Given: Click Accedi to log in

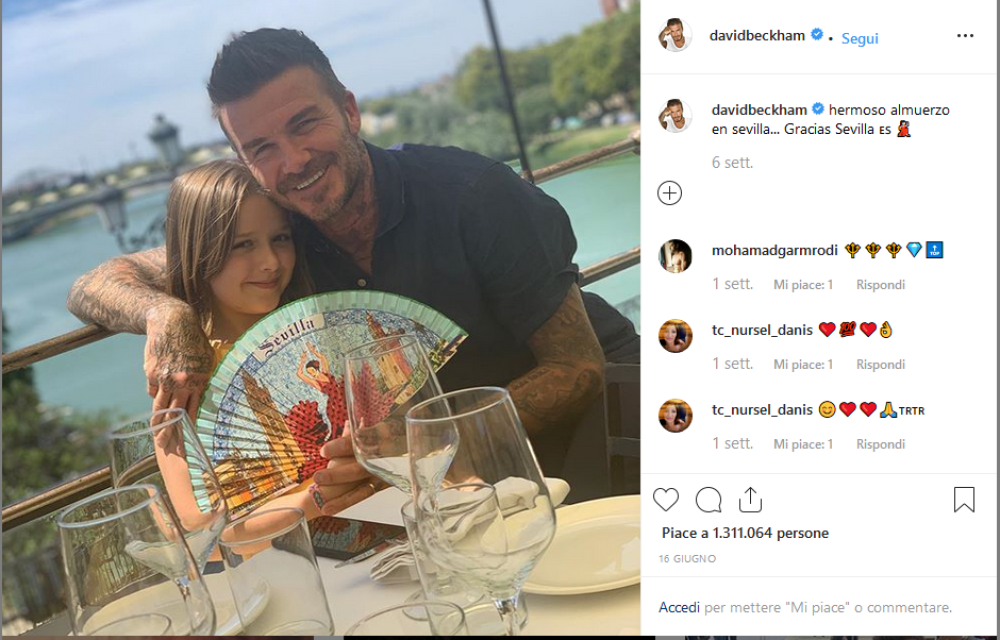Looking at the screenshot, I should [679, 607].
